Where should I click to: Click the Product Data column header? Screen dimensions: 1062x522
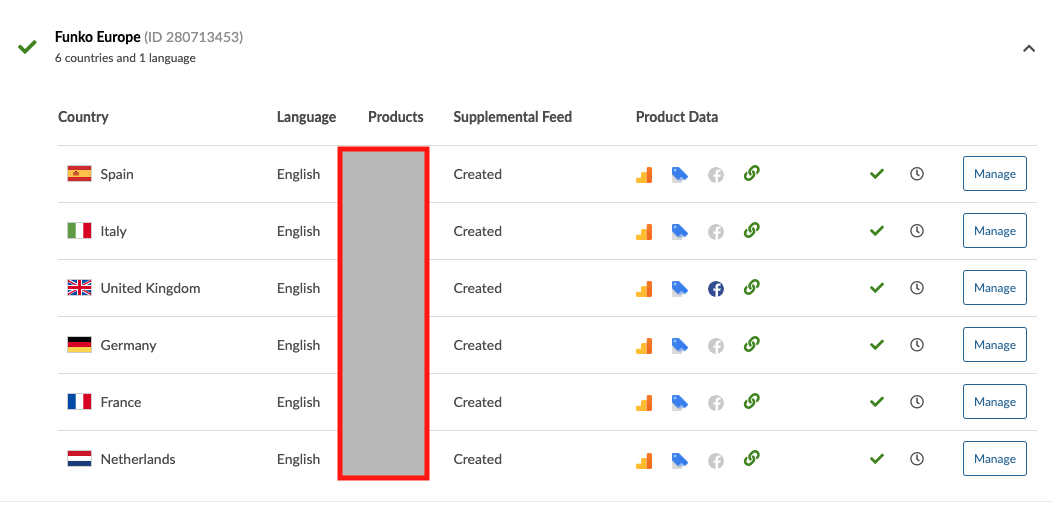[677, 117]
